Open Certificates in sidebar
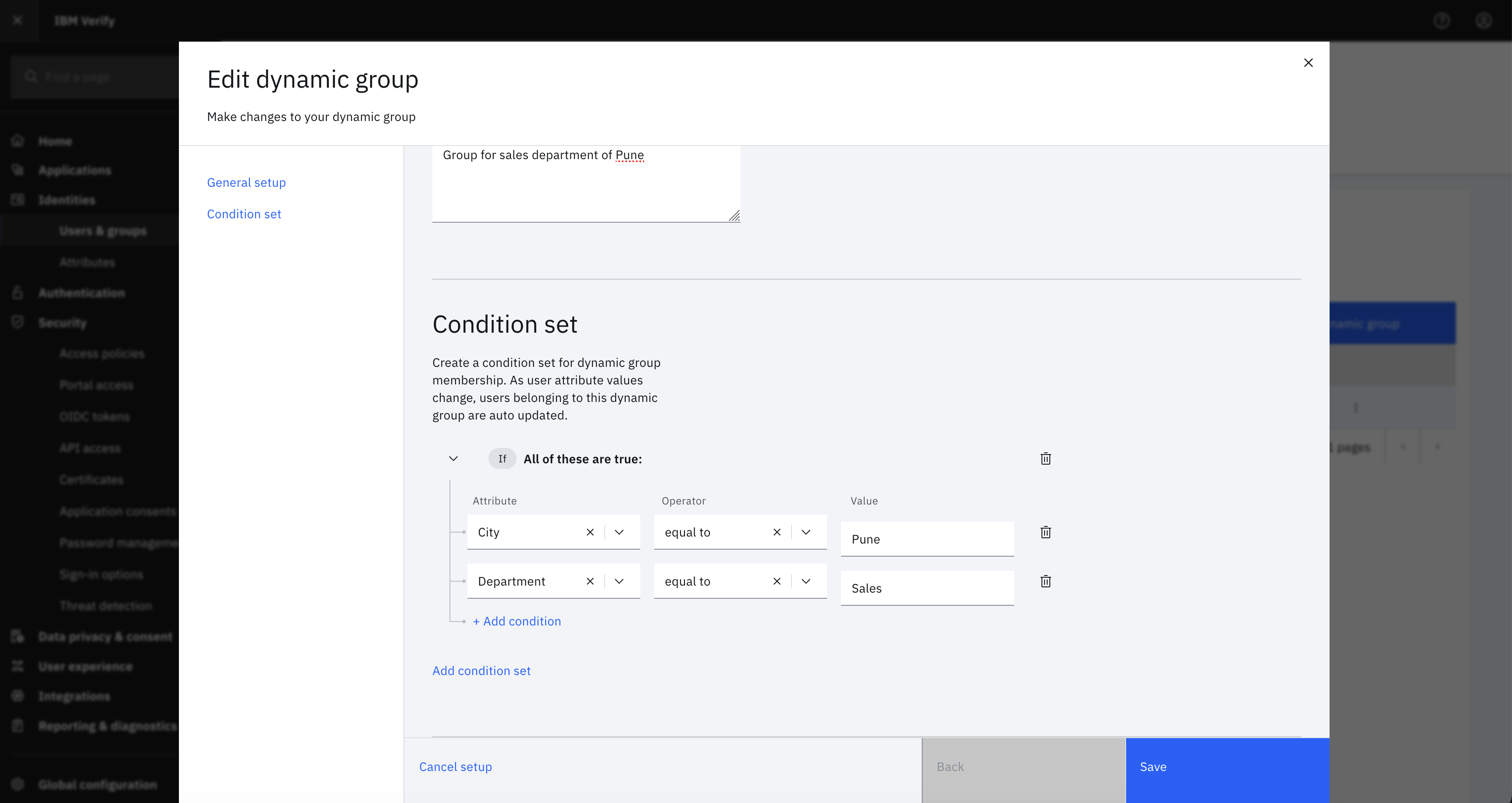Screen dimensions: 1512x803 click(x=92, y=480)
